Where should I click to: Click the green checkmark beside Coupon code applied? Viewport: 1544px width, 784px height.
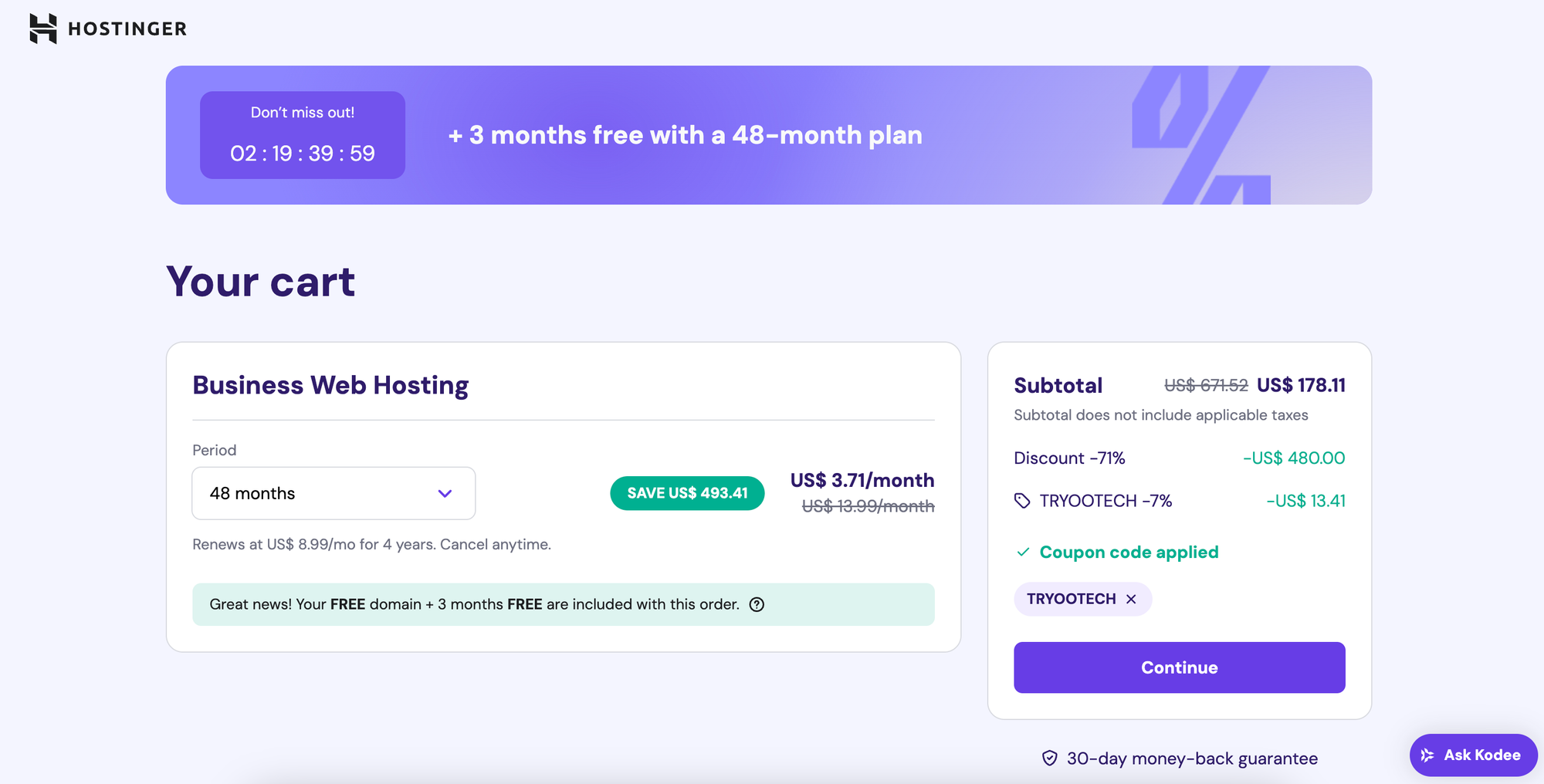(x=1024, y=552)
